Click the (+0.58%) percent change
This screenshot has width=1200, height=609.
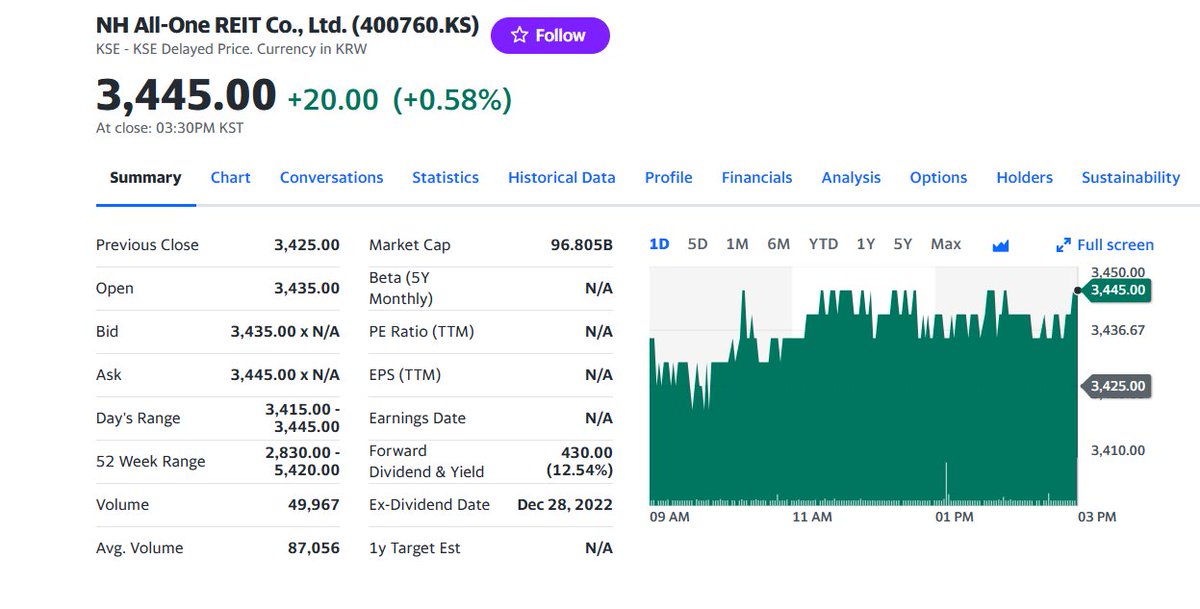452,100
